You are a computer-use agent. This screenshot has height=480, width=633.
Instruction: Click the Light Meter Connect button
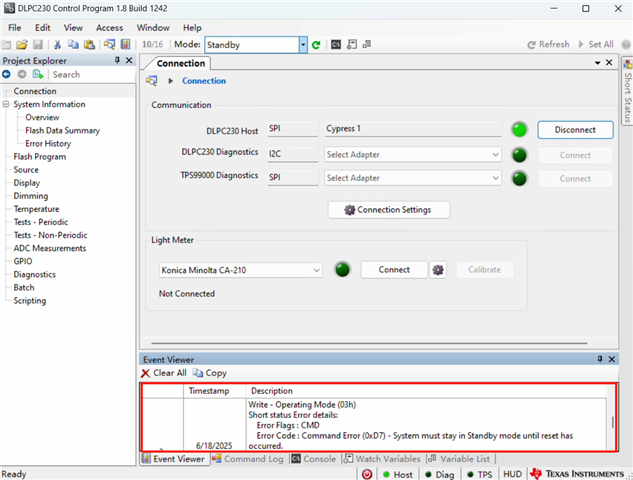[394, 270]
